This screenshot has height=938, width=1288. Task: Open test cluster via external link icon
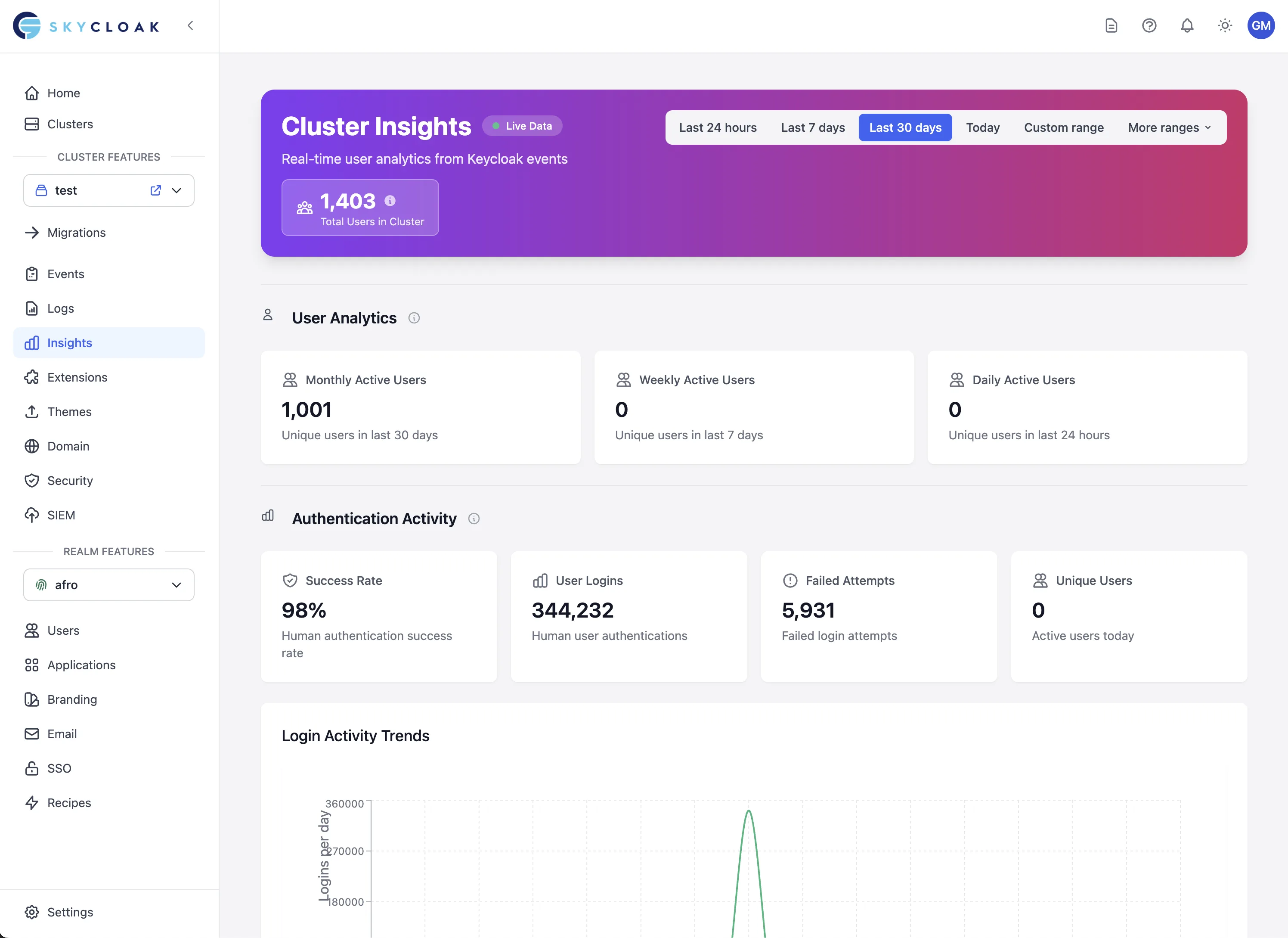[155, 190]
